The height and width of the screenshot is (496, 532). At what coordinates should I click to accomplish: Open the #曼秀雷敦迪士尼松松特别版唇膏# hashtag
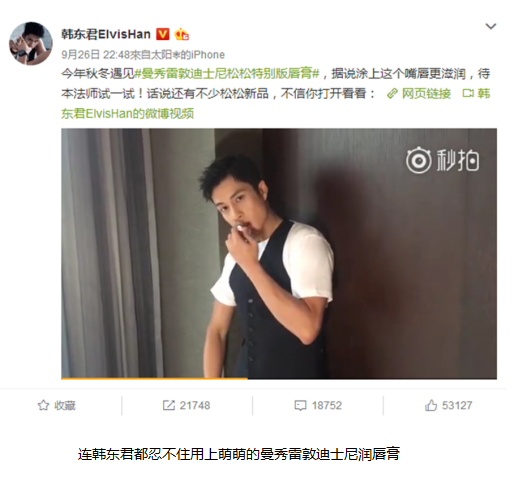point(227,74)
